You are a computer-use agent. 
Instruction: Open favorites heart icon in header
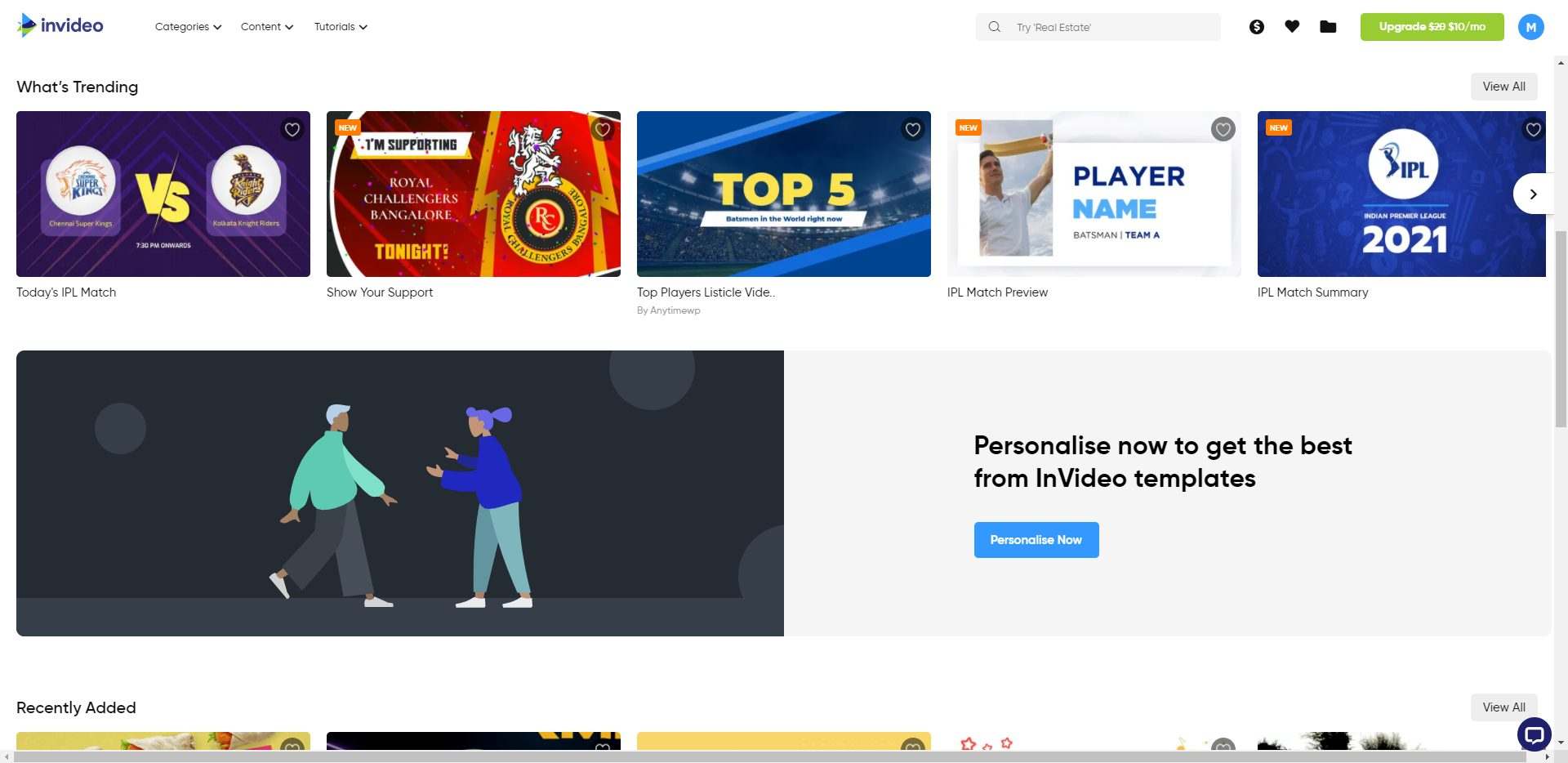click(x=1292, y=27)
